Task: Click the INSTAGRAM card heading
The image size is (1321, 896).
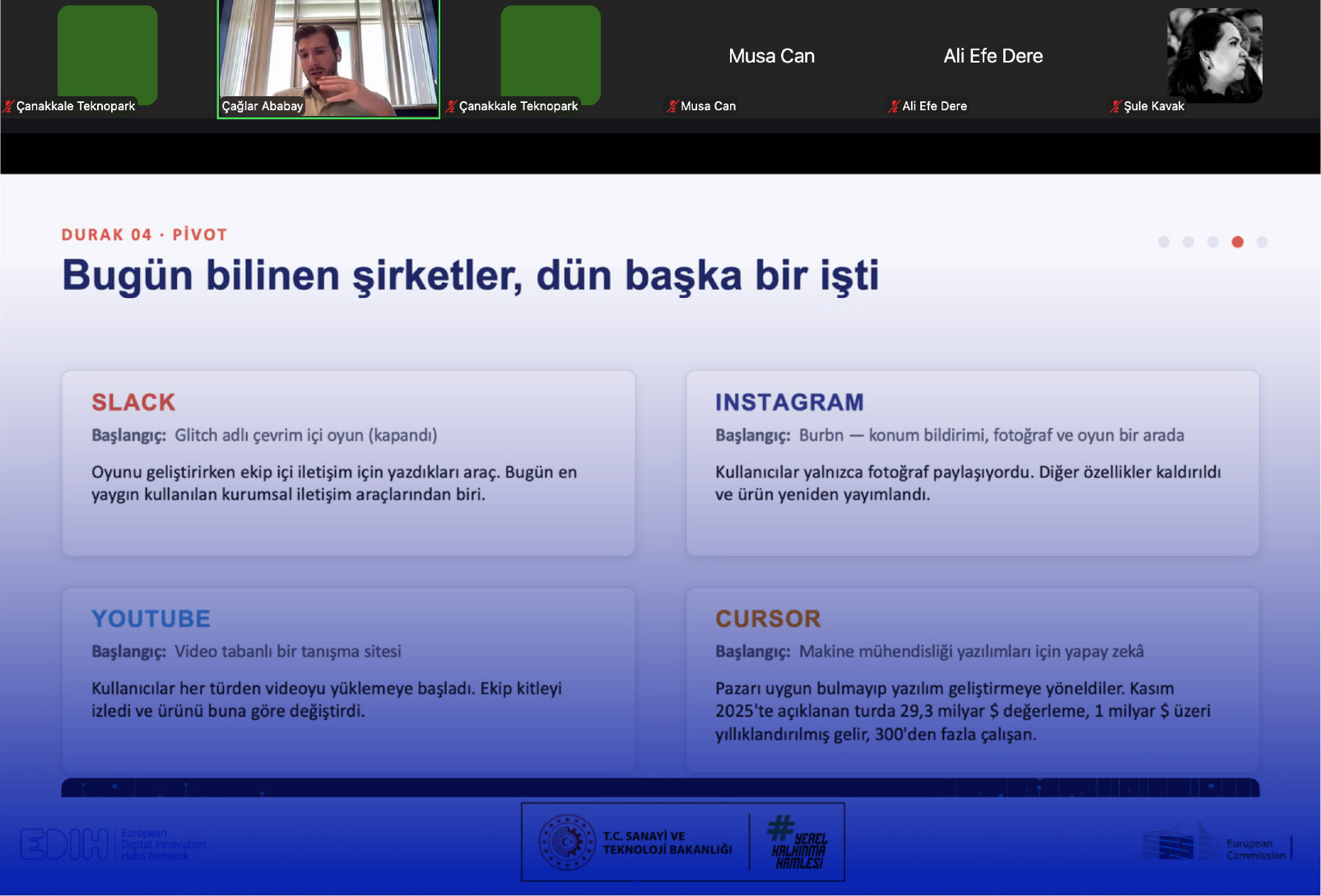Action: (x=789, y=402)
